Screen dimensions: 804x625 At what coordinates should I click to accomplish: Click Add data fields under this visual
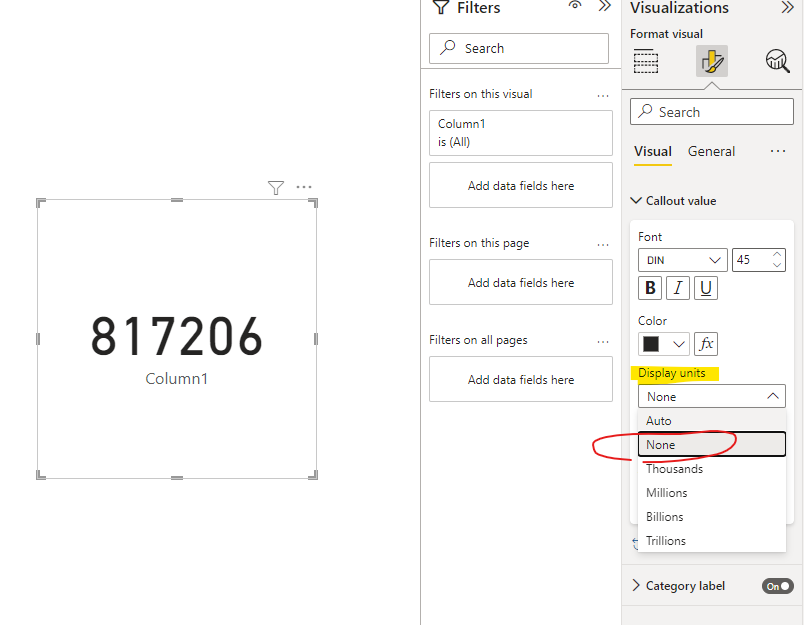521,186
